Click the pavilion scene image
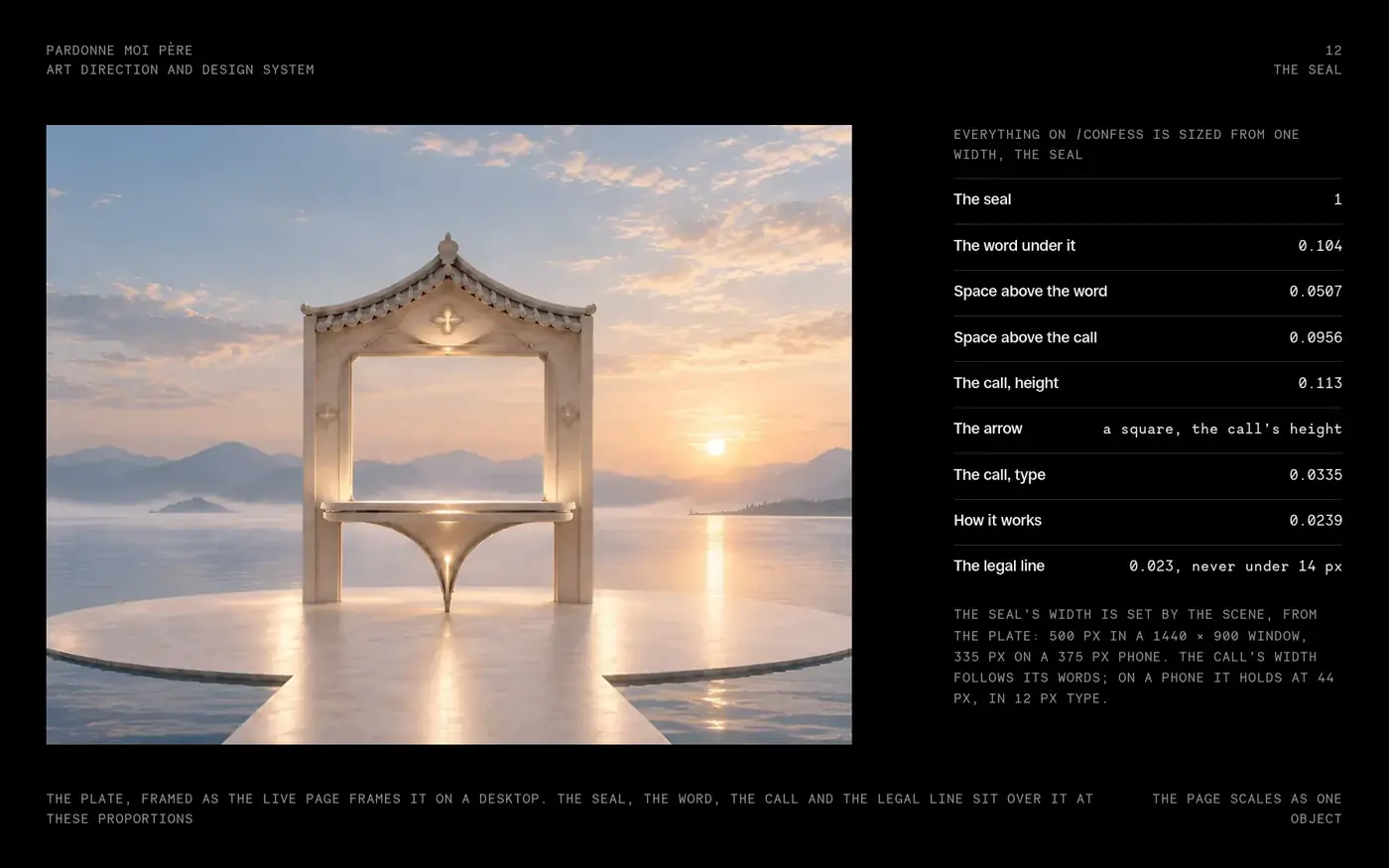The width and height of the screenshot is (1389, 868). [x=448, y=434]
